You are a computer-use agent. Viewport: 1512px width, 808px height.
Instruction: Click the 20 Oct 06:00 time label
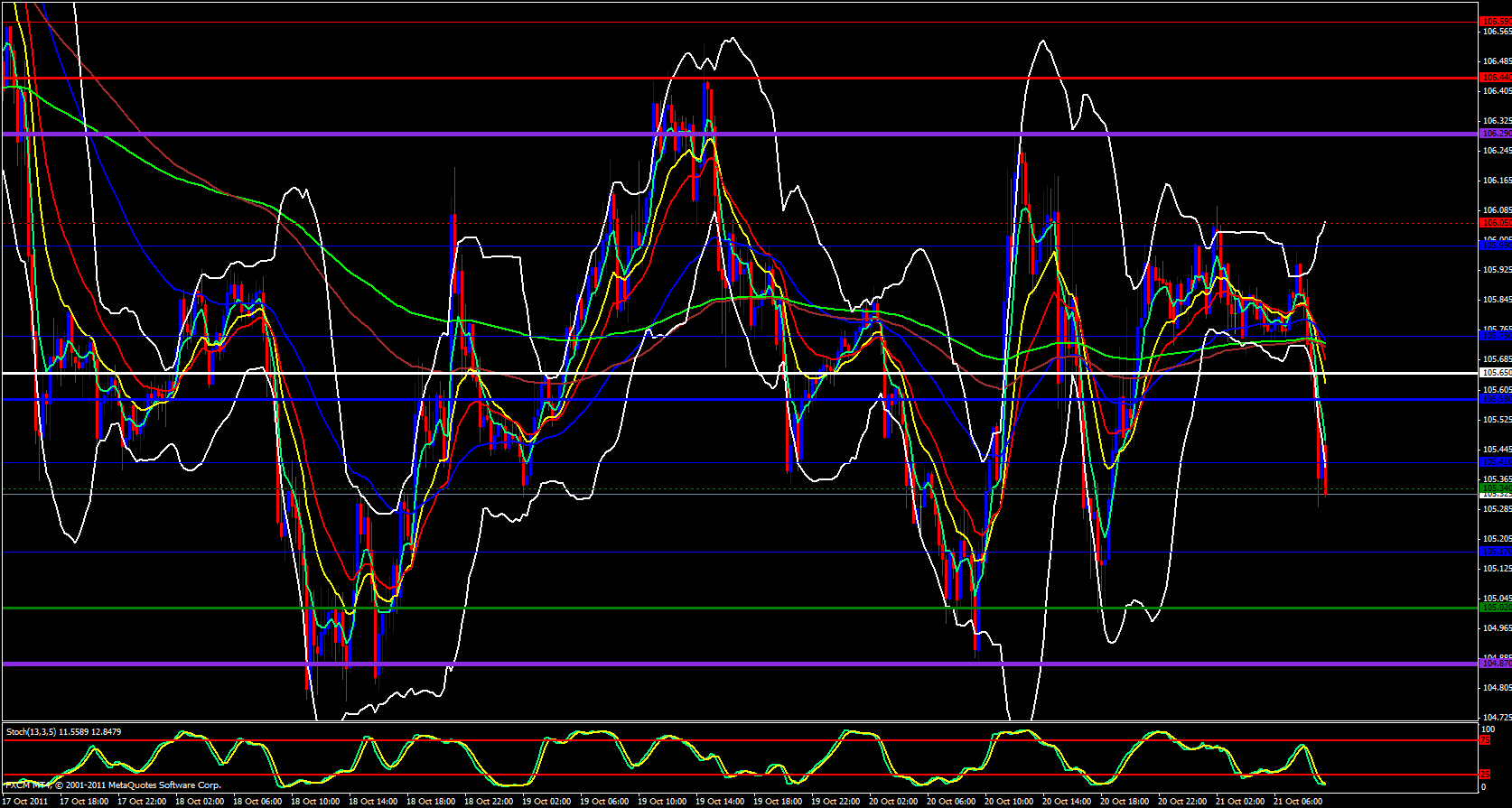click(x=951, y=801)
